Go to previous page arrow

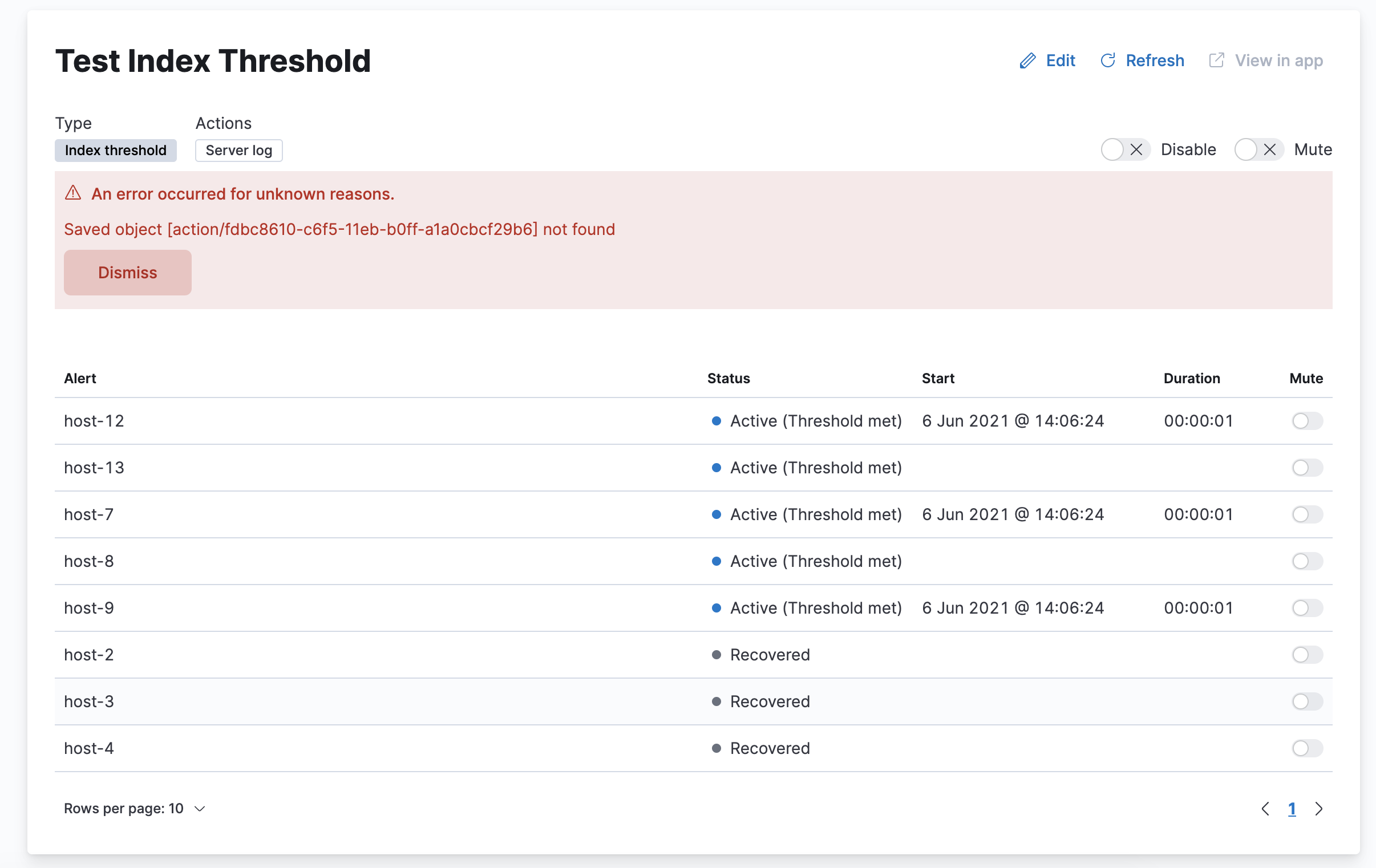1265,809
